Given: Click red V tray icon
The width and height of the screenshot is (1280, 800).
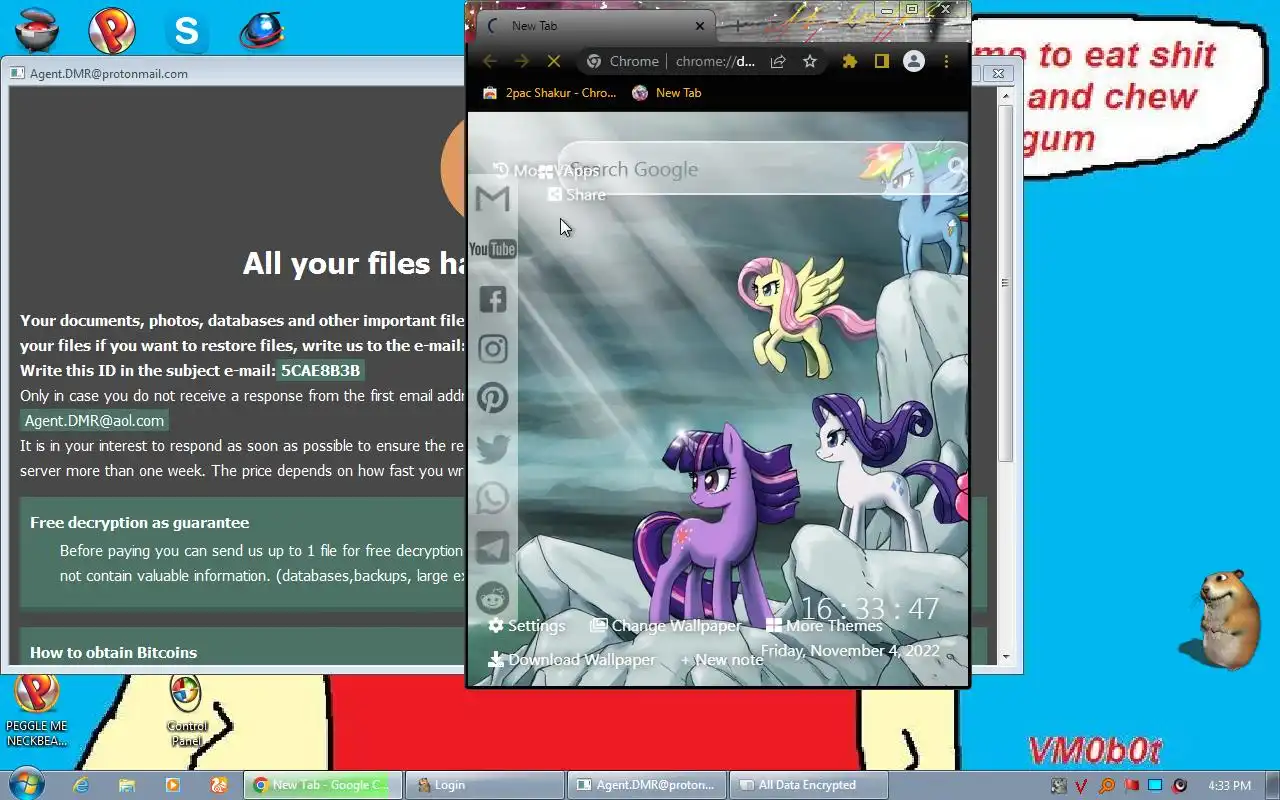Looking at the screenshot, I should click(x=1082, y=785).
